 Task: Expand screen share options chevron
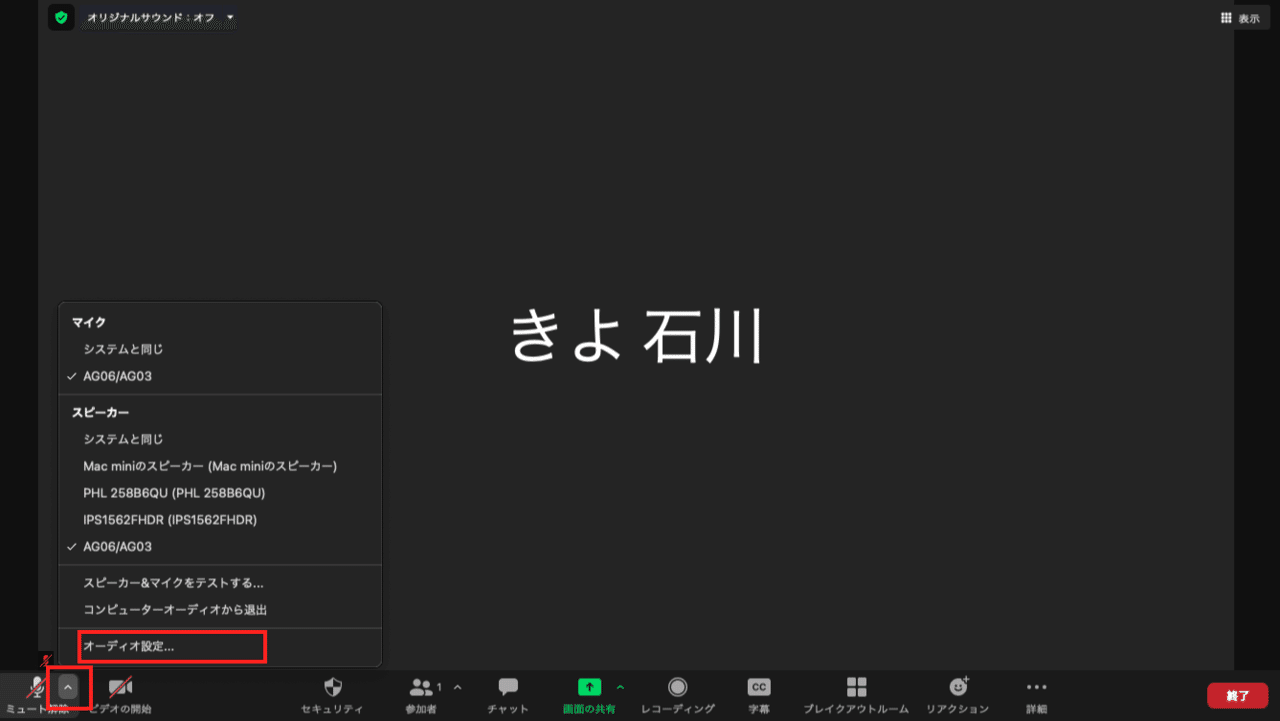[x=620, y=687]
